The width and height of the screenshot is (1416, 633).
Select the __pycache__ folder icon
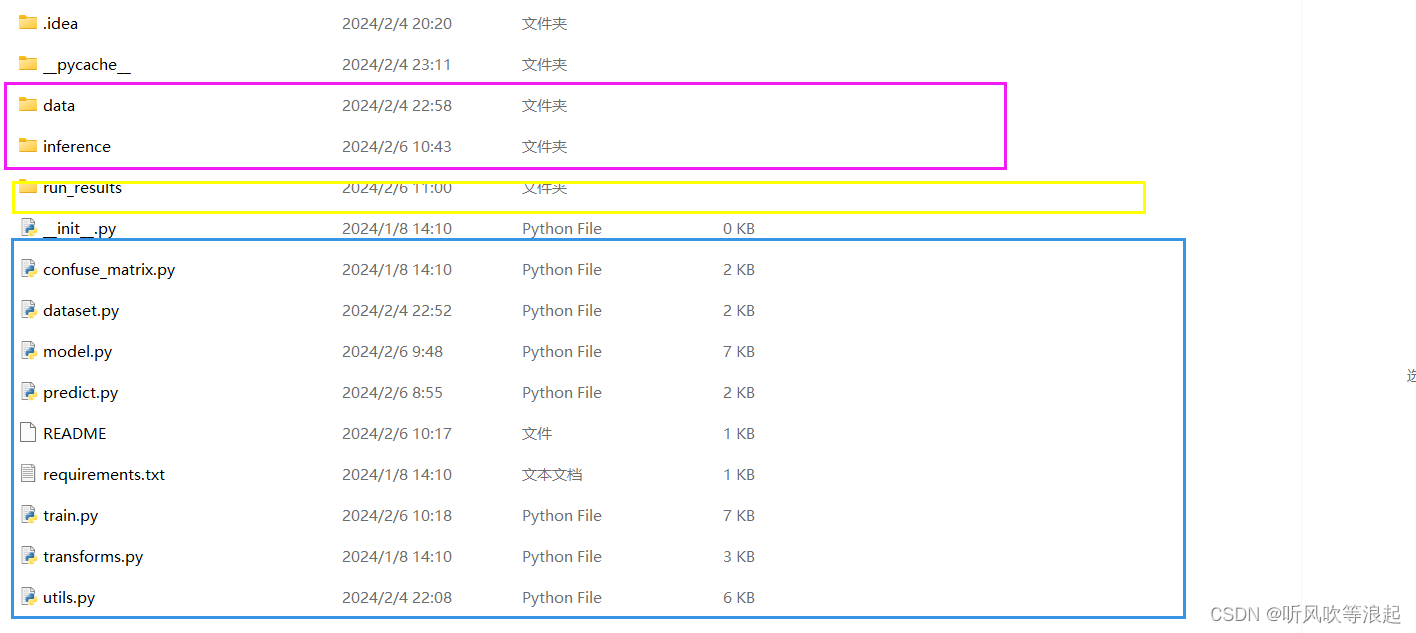(28, 63)
